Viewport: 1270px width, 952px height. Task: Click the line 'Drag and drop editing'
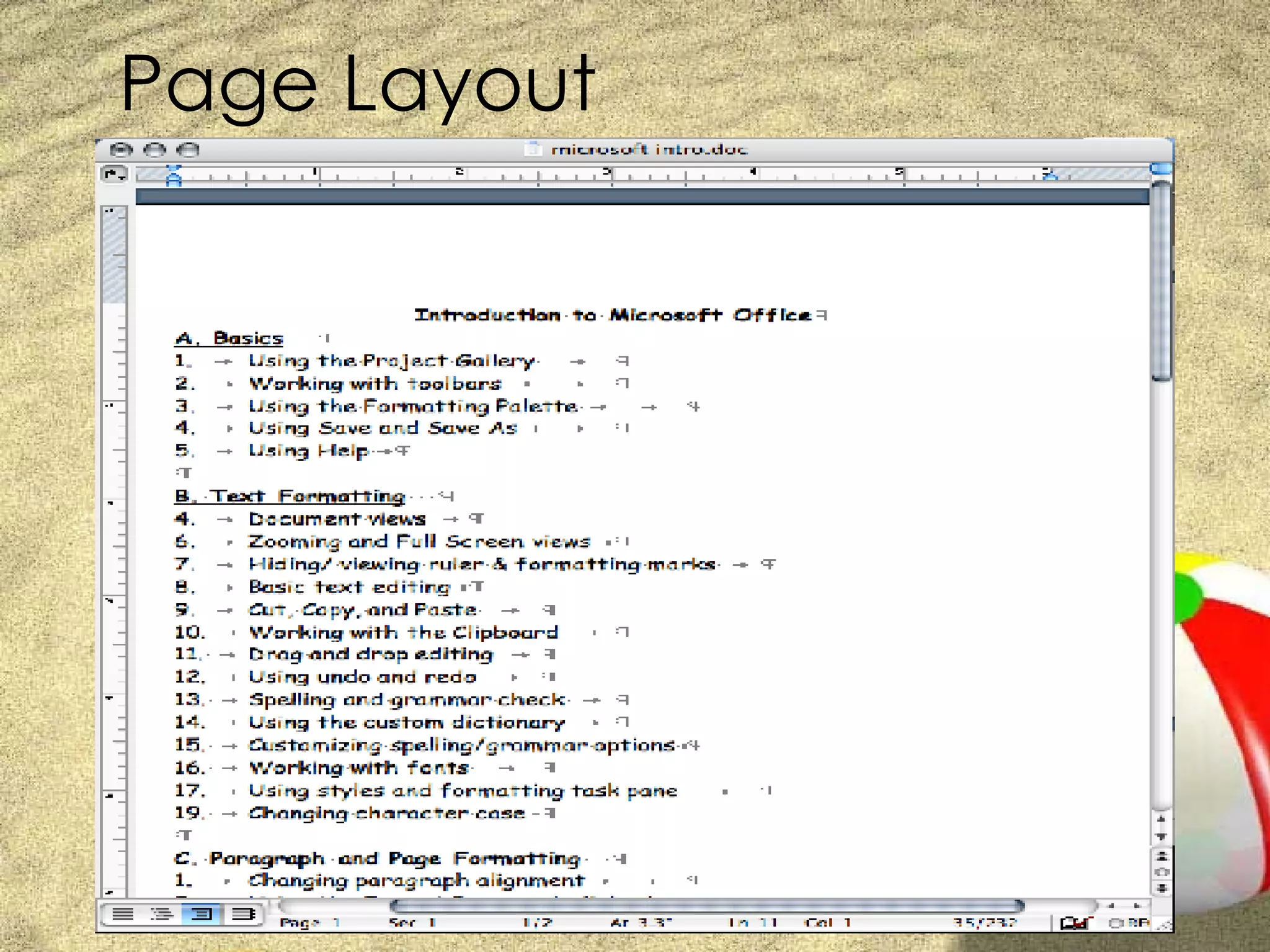coord(371,654)
